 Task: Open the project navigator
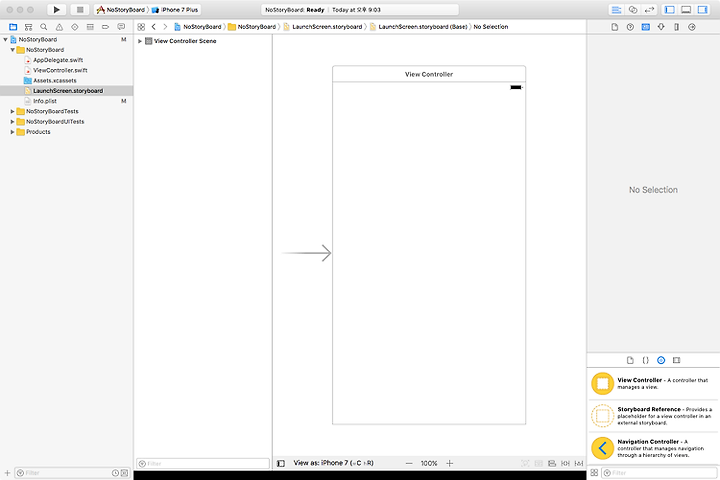(13, 27)
